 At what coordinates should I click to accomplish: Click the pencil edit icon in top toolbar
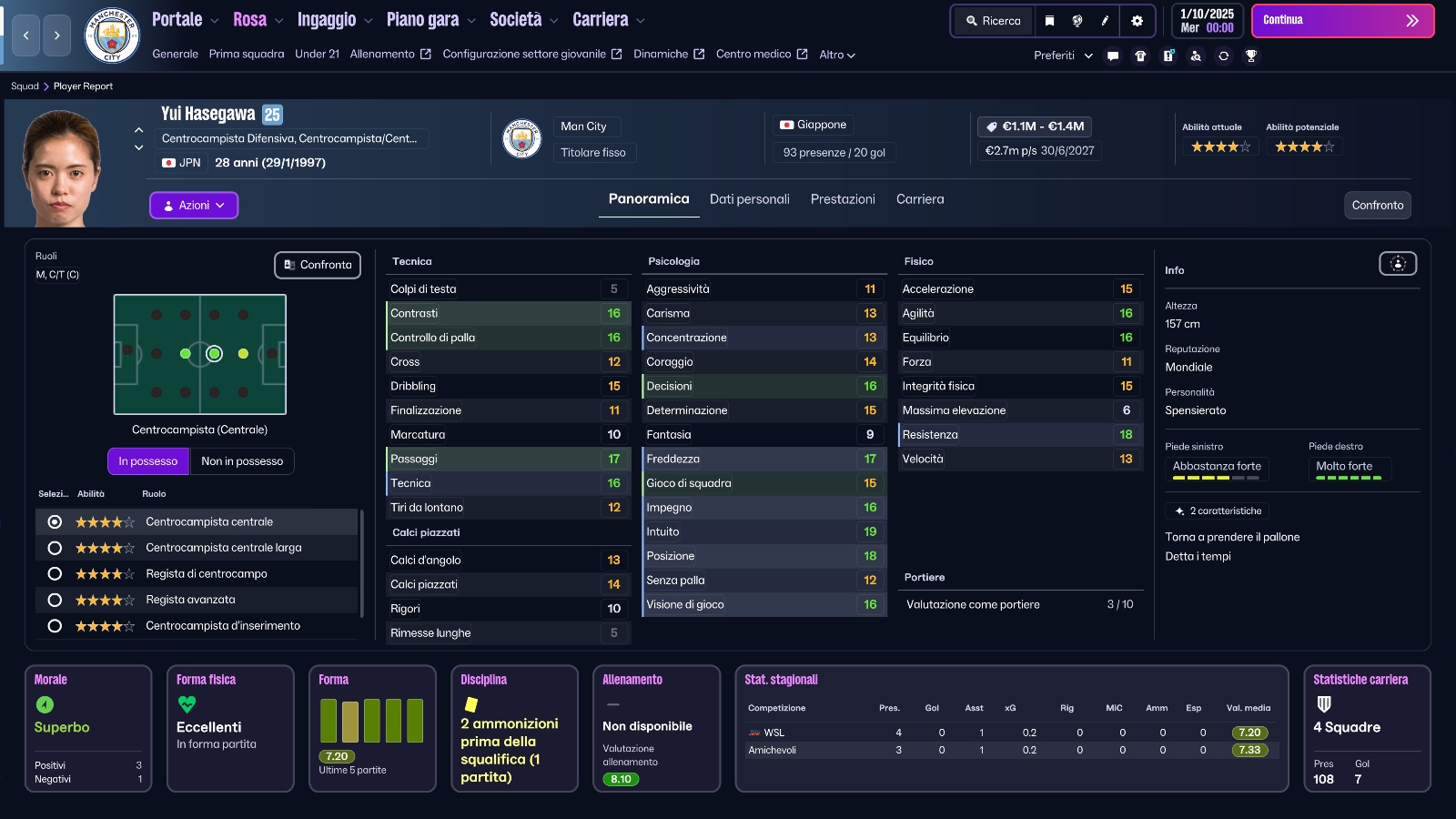click(x=1105, y=21)
